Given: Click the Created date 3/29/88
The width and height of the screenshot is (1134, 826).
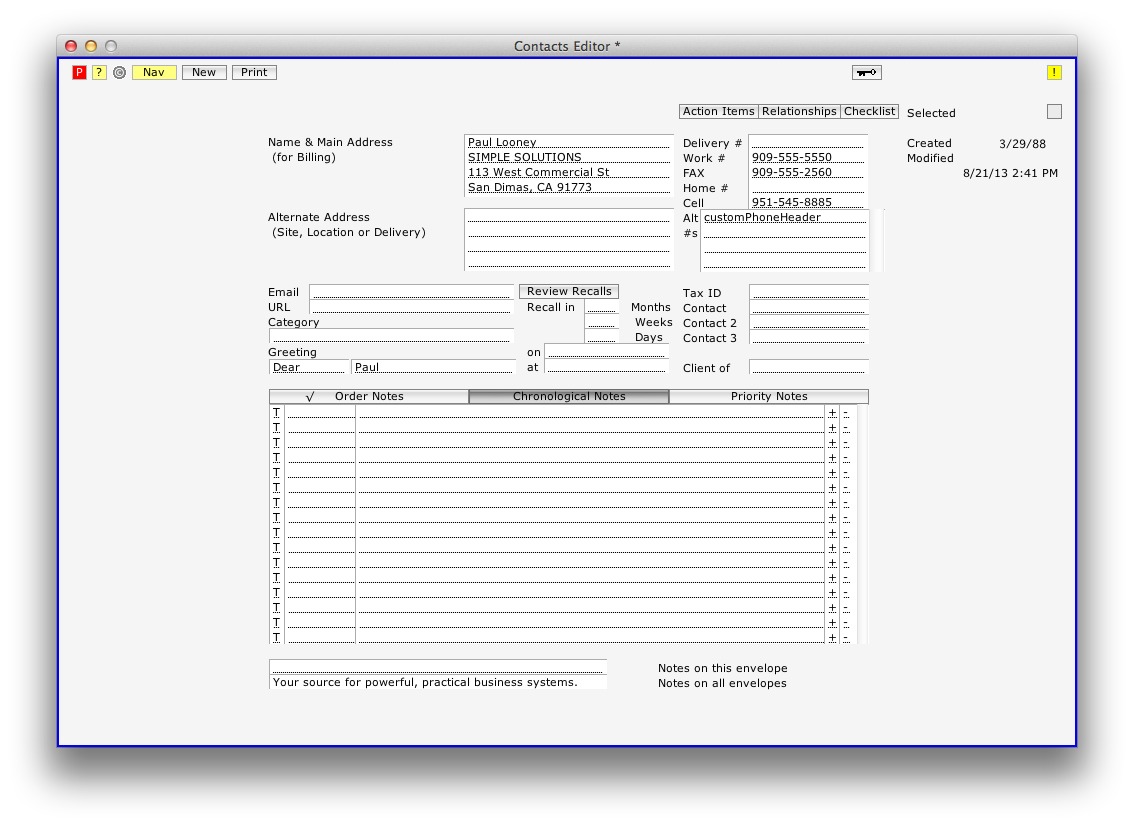Looking at the screenshot, I should click(1023, 143).
